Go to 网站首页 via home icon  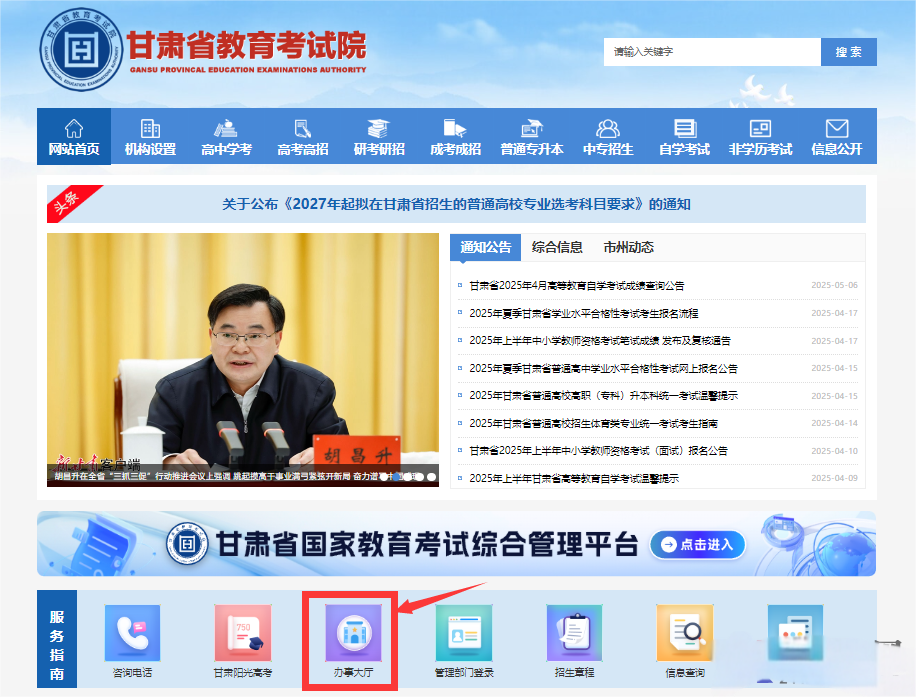coord(74,137)
